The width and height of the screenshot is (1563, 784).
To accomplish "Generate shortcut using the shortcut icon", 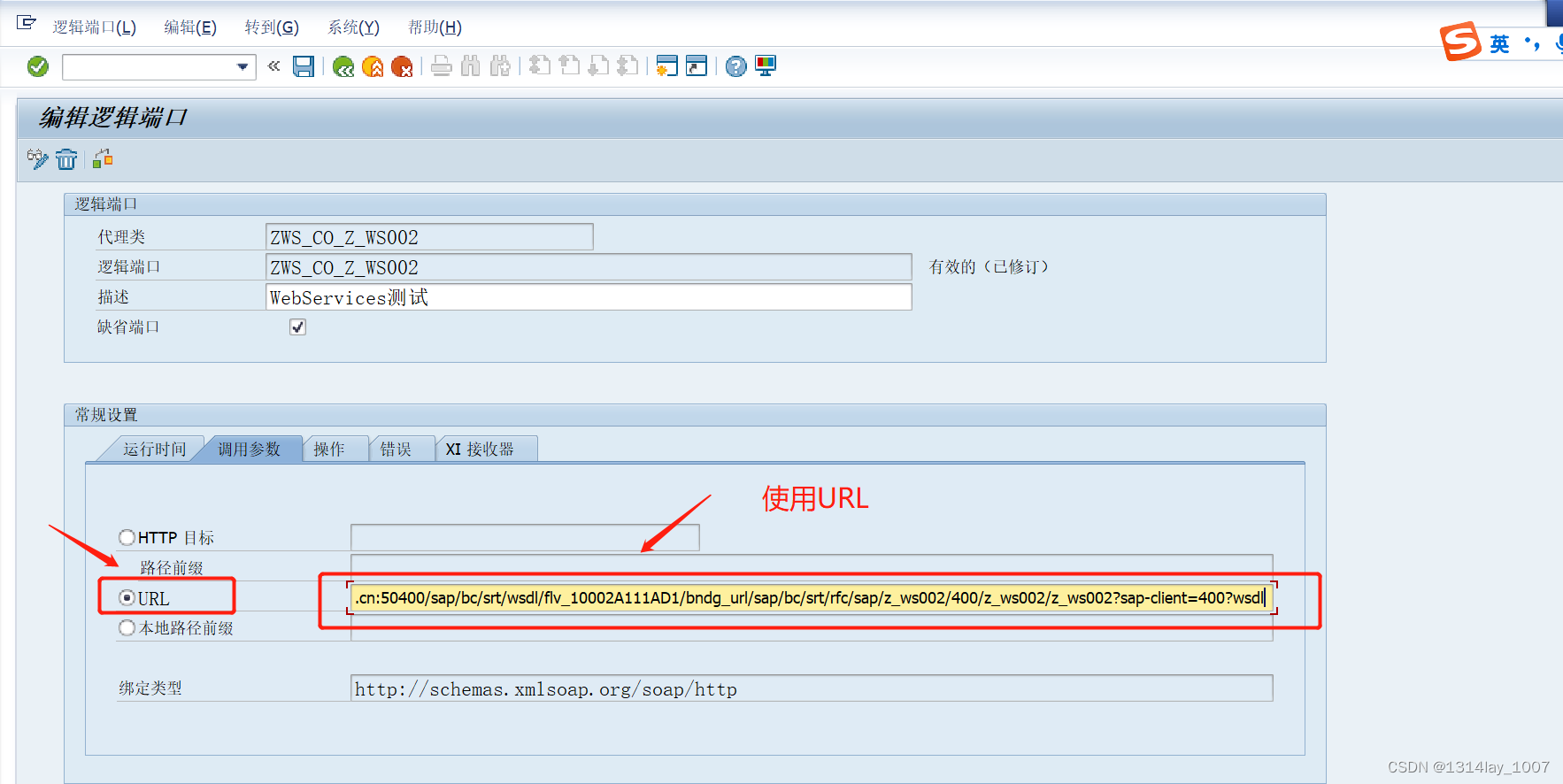I will [x=697, y=66].
